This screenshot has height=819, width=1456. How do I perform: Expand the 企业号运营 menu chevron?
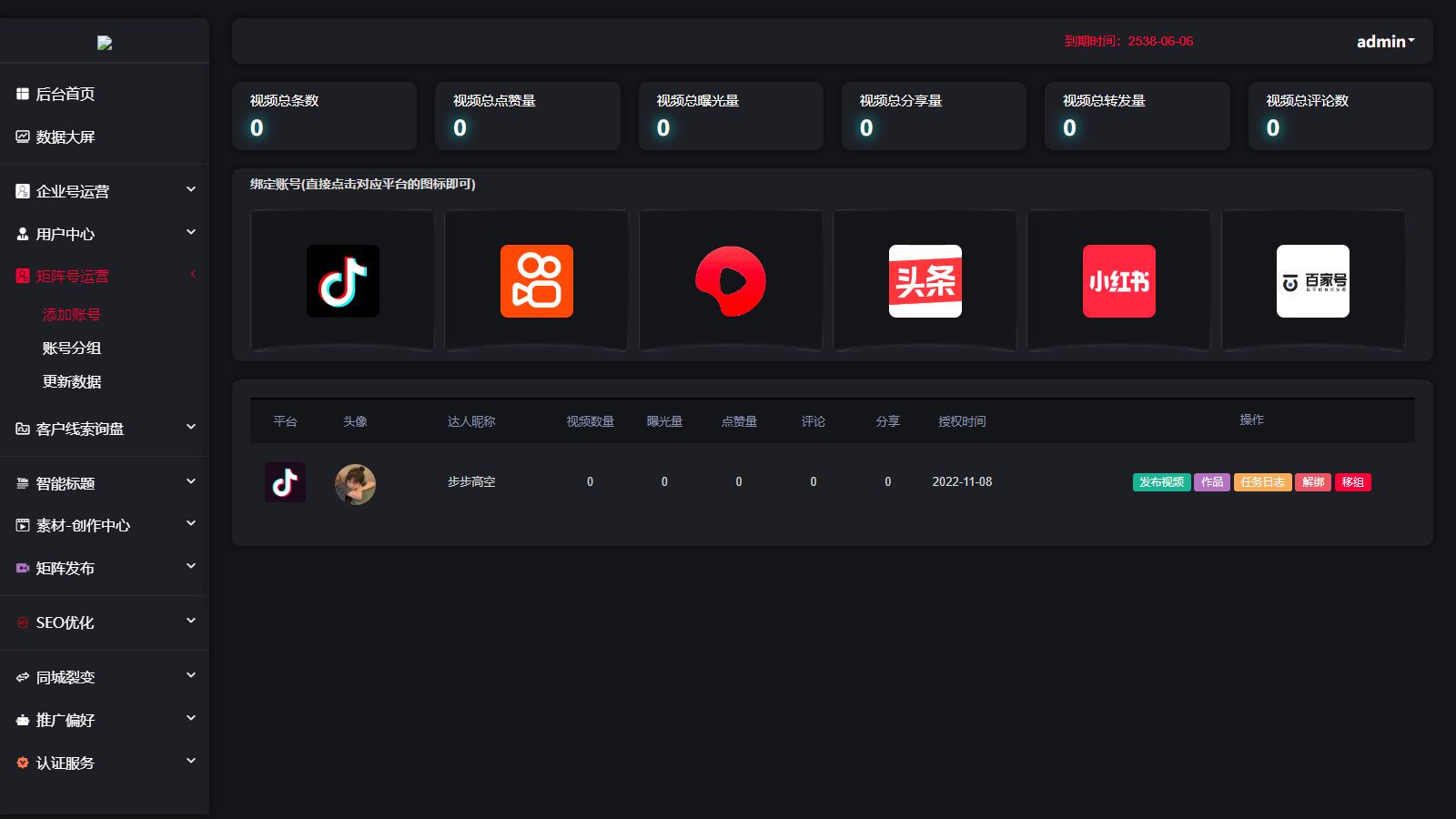(191, 189)
